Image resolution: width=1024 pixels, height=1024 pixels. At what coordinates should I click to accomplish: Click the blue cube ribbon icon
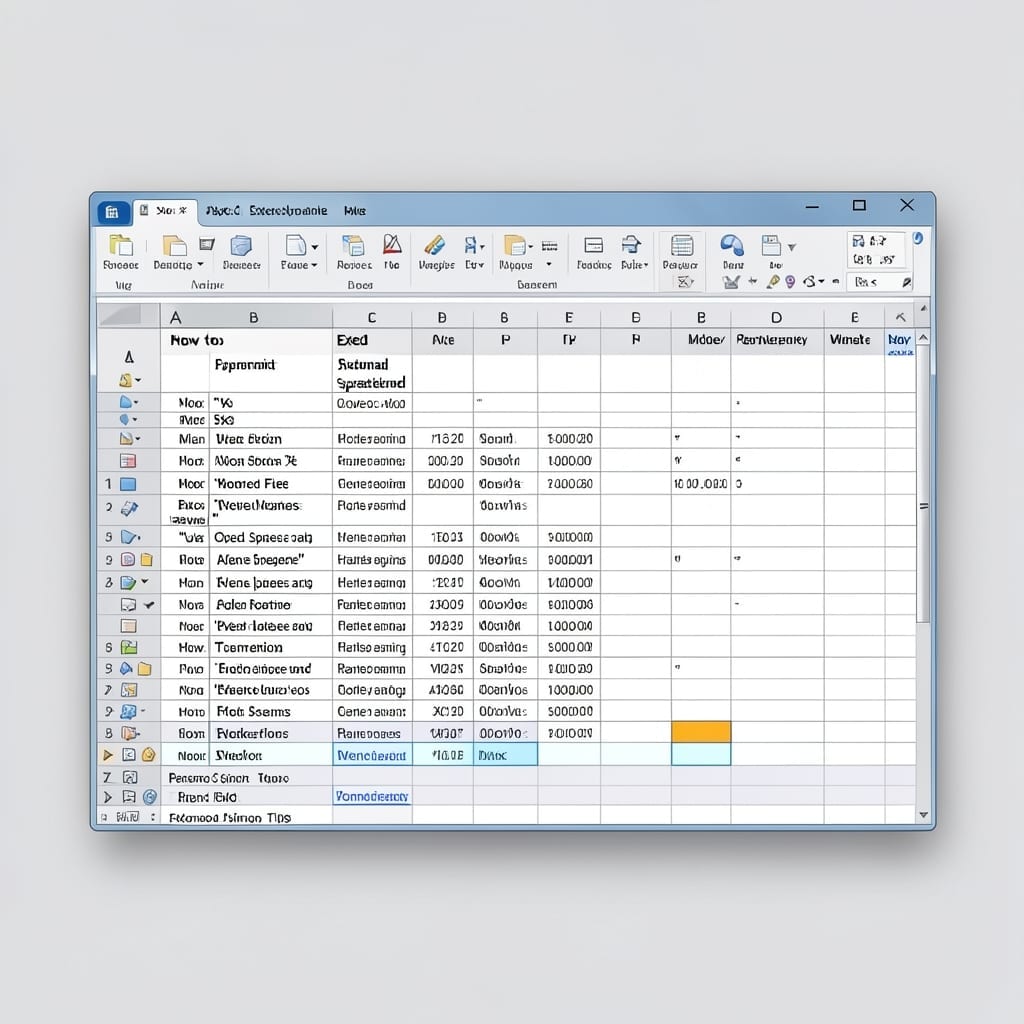click(241, 246)
